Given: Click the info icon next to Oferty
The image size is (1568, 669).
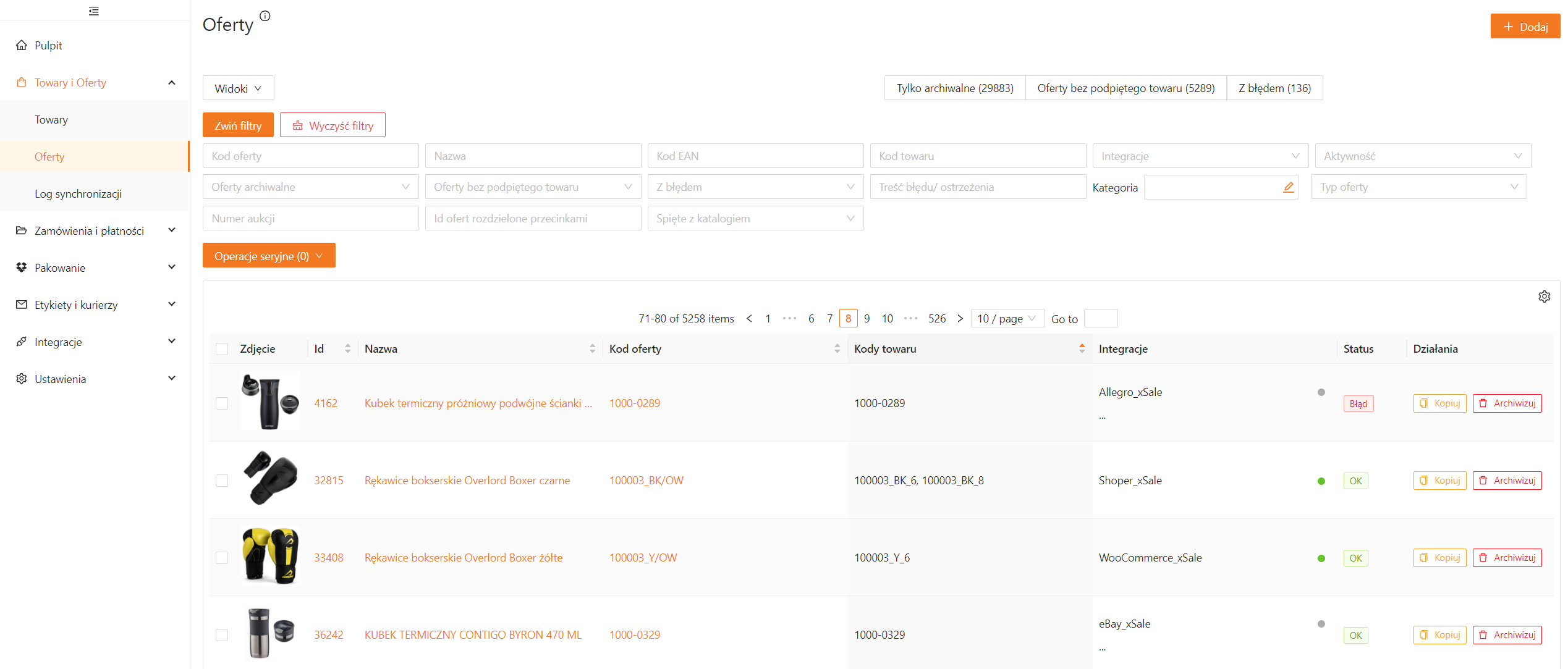Looking at the screenshot, I should click(265, 16).
